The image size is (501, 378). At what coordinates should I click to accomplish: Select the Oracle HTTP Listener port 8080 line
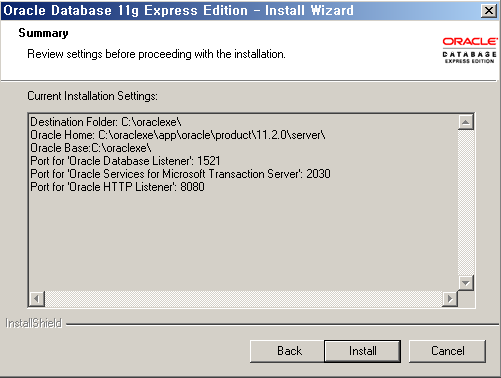click(x=117, y=187)
